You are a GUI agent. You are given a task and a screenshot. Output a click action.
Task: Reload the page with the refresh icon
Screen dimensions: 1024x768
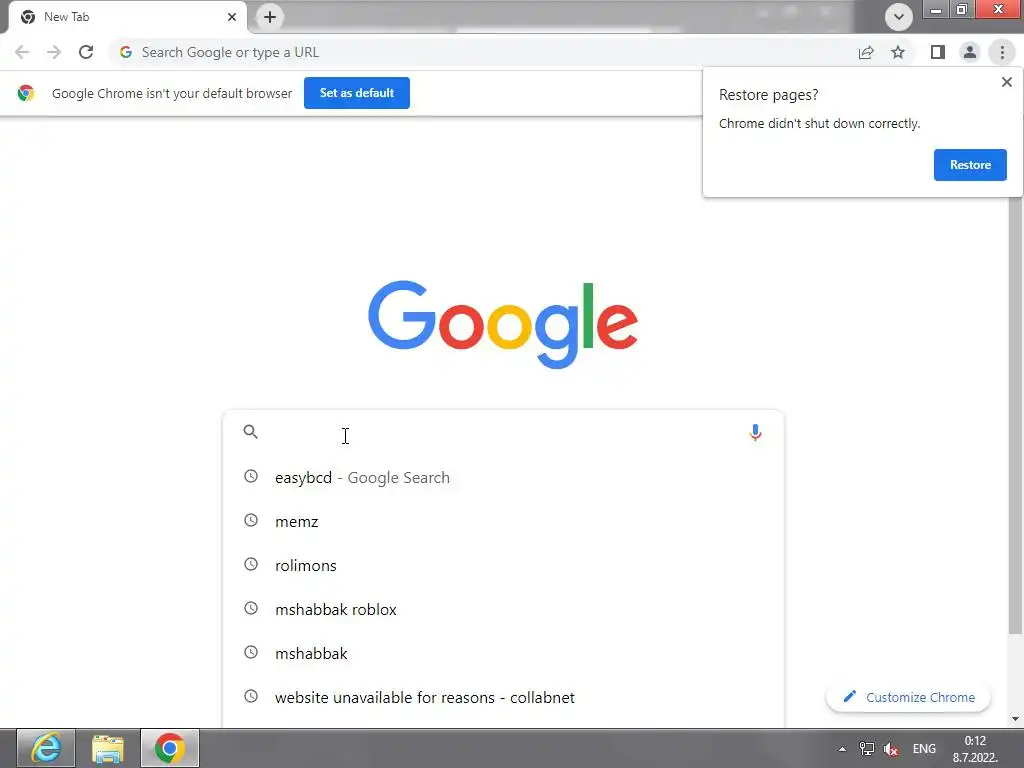click(86, 52)
